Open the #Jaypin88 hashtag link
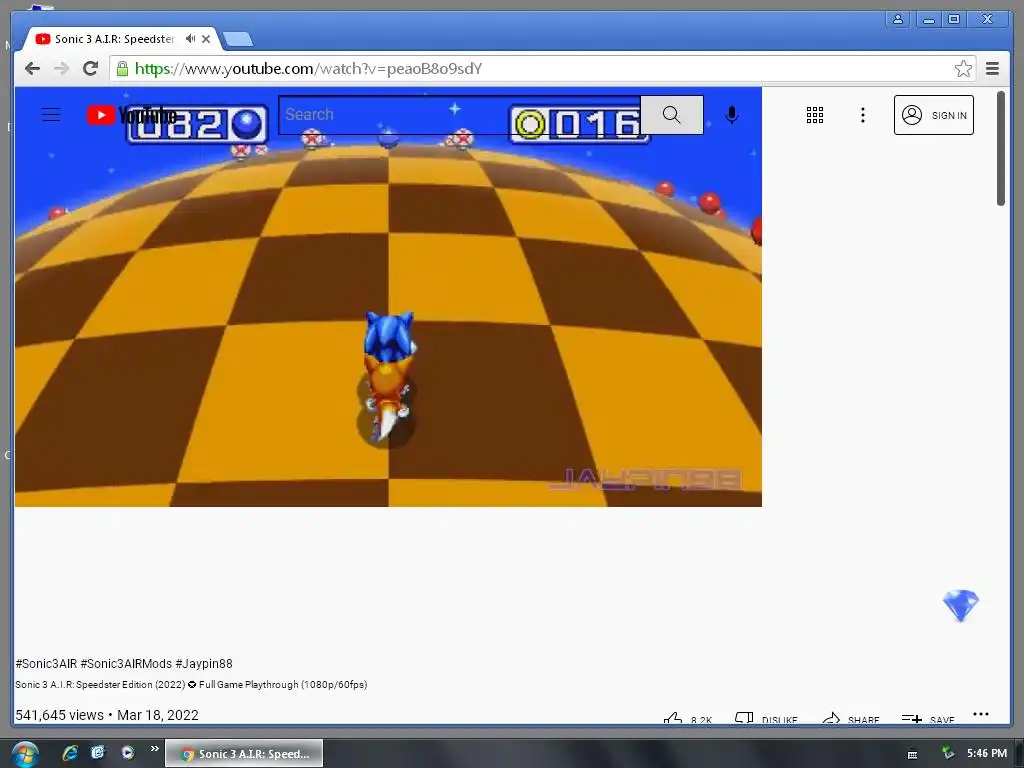Viewport: 1024px width, 768px height. (204, 664)
